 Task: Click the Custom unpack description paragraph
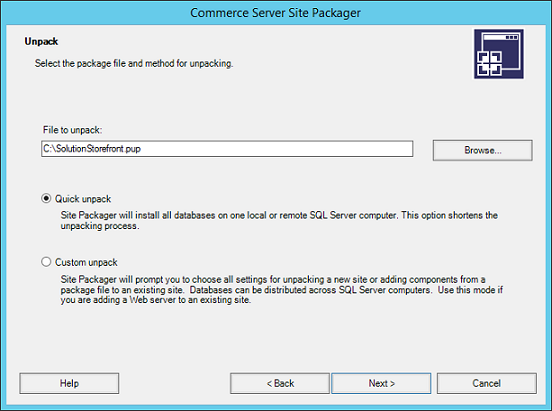point(282,289)
